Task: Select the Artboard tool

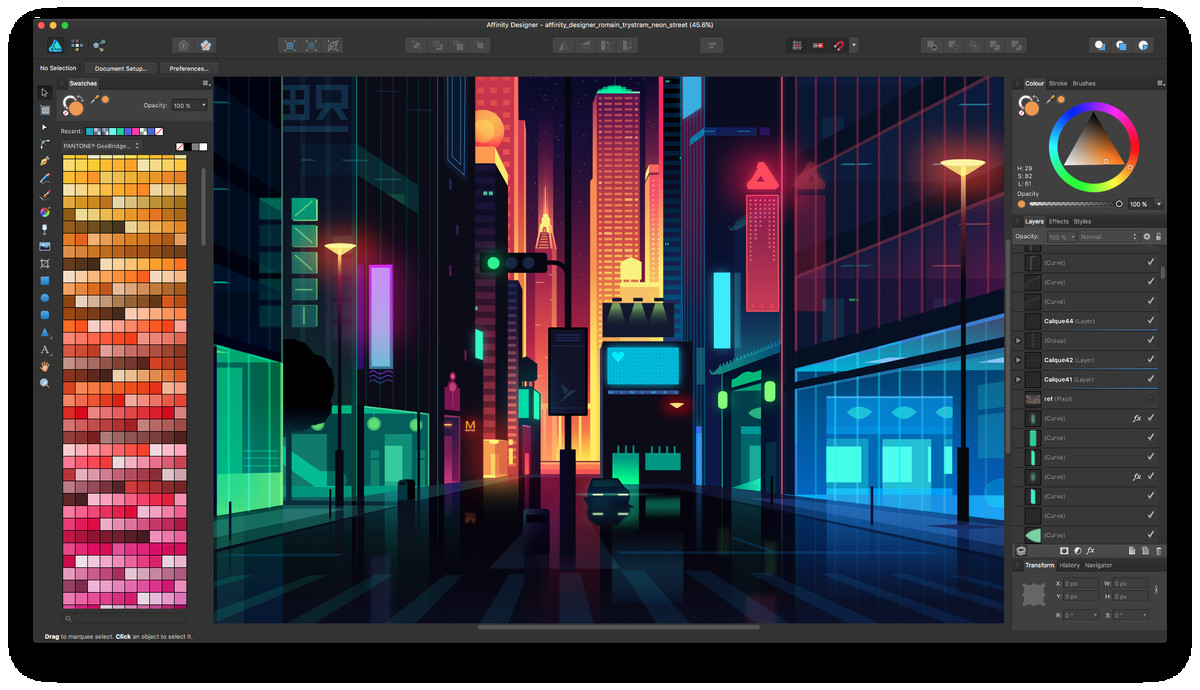Action: pos(45,109)
